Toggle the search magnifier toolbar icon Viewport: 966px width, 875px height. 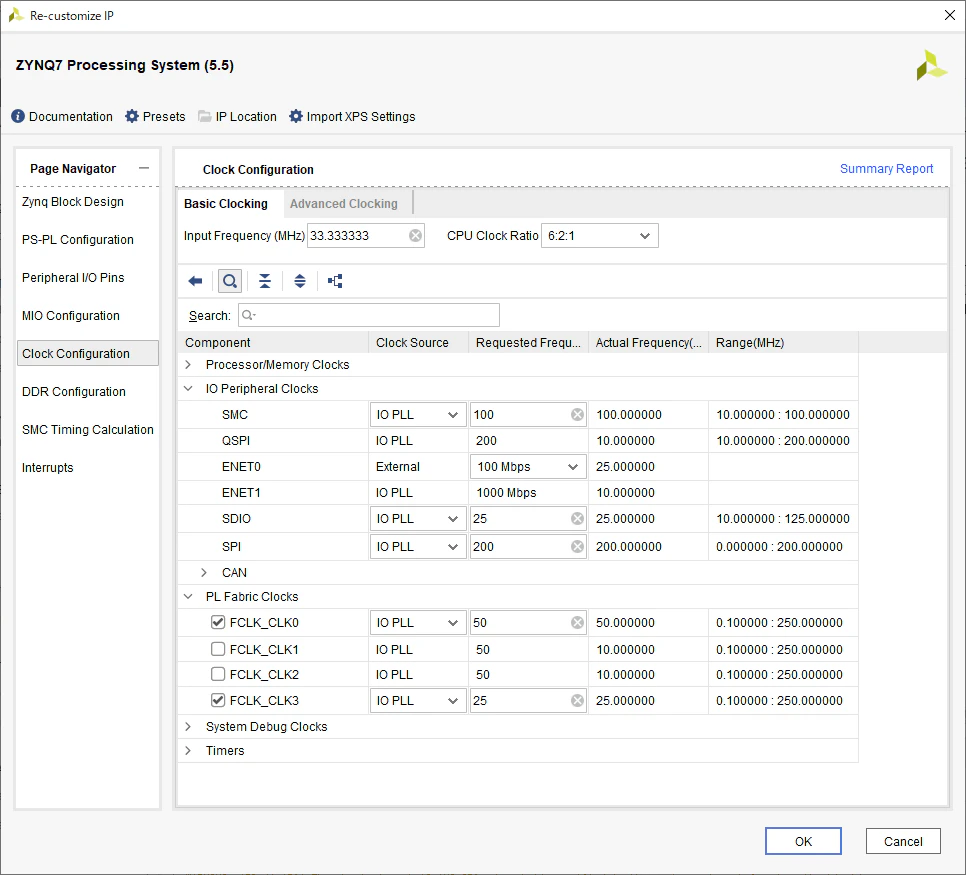pos(230,281)
